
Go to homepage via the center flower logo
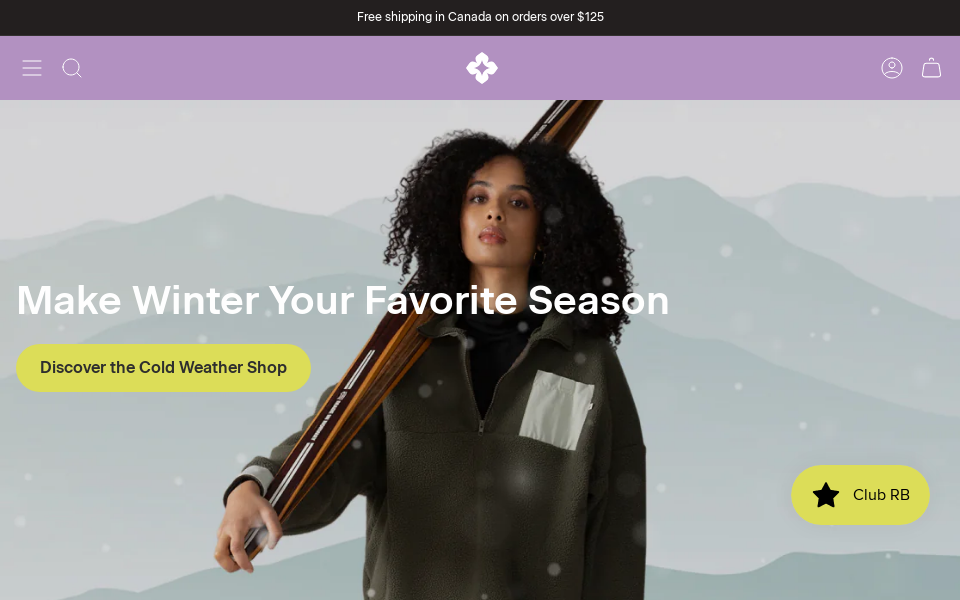482,68
